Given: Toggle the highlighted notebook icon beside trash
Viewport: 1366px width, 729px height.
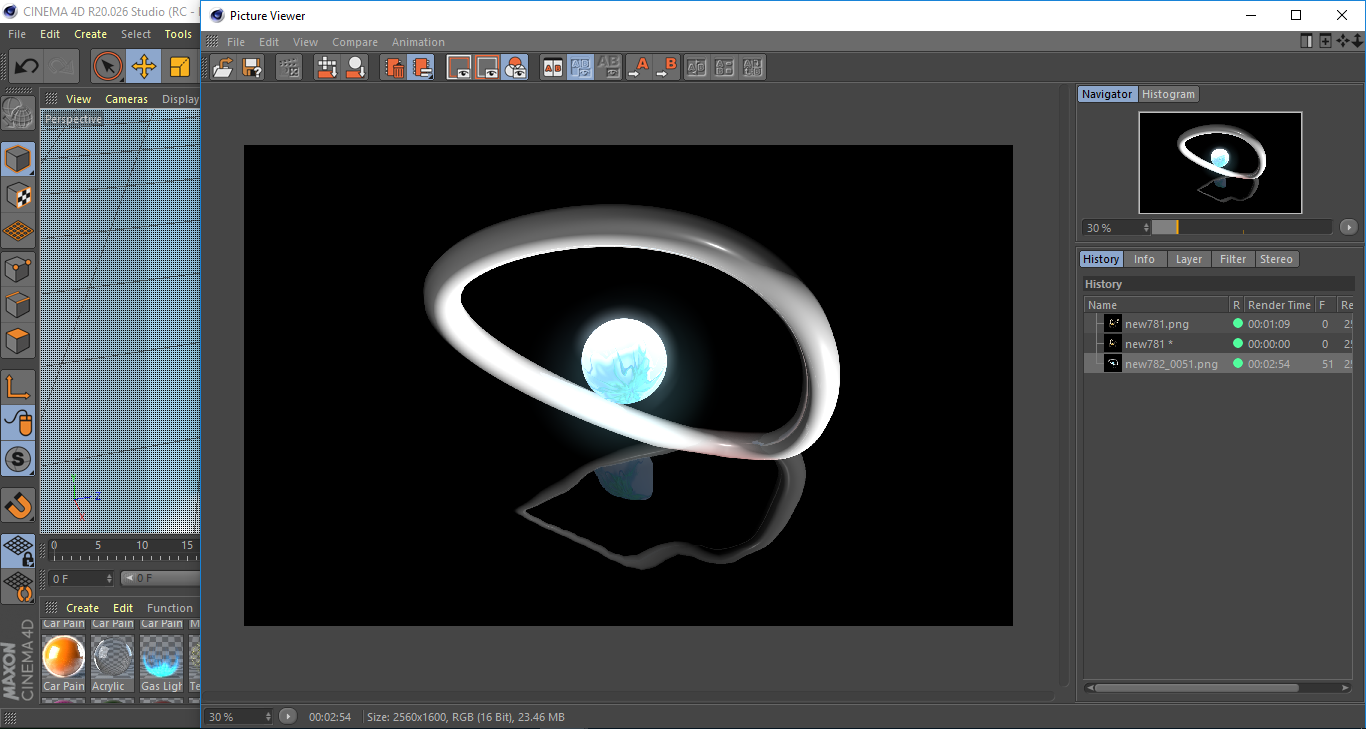Looking at the screenshot, I should tap(422, 68).
